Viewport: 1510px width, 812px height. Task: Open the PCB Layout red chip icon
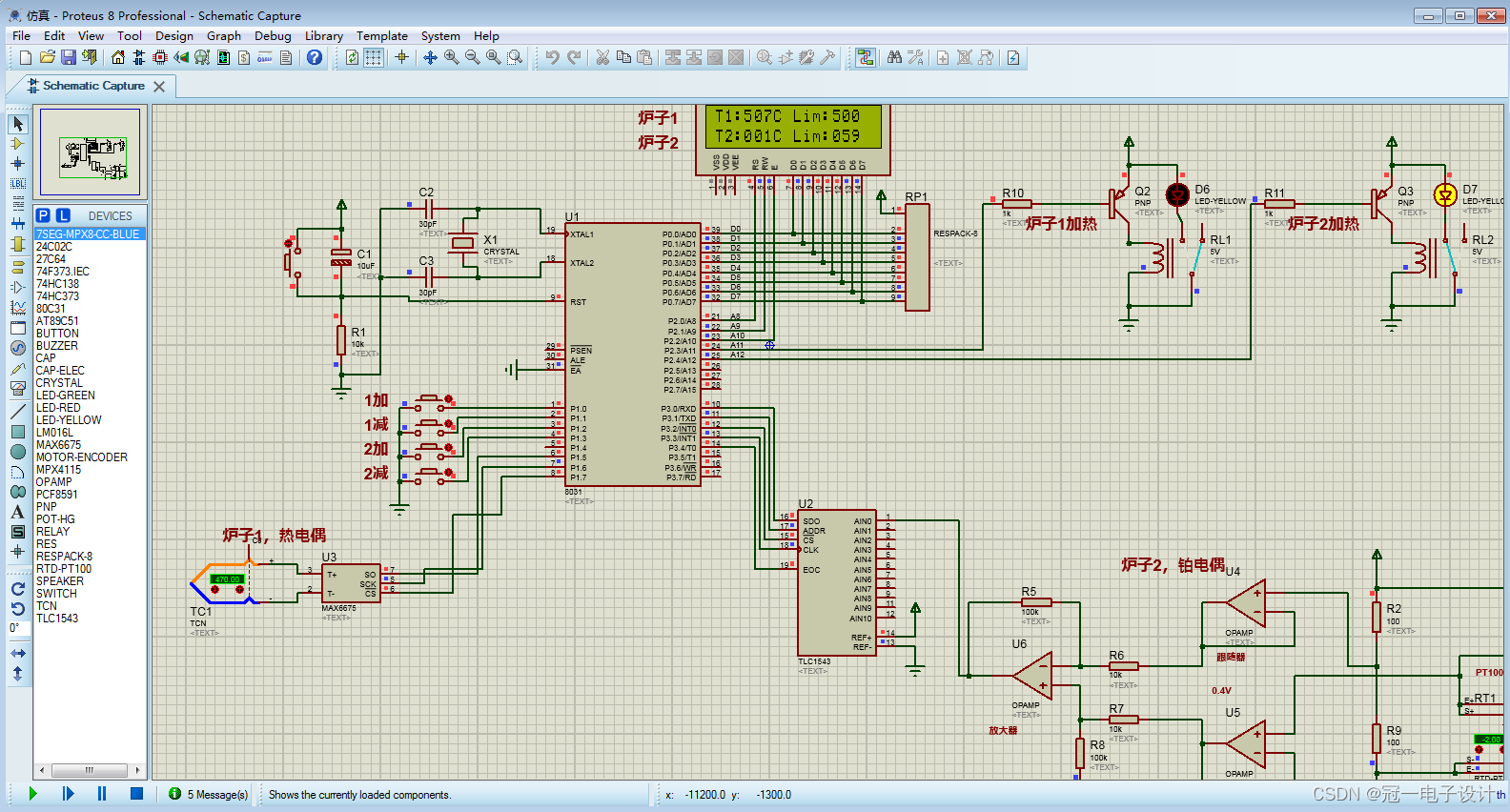(x=160, y=58)
